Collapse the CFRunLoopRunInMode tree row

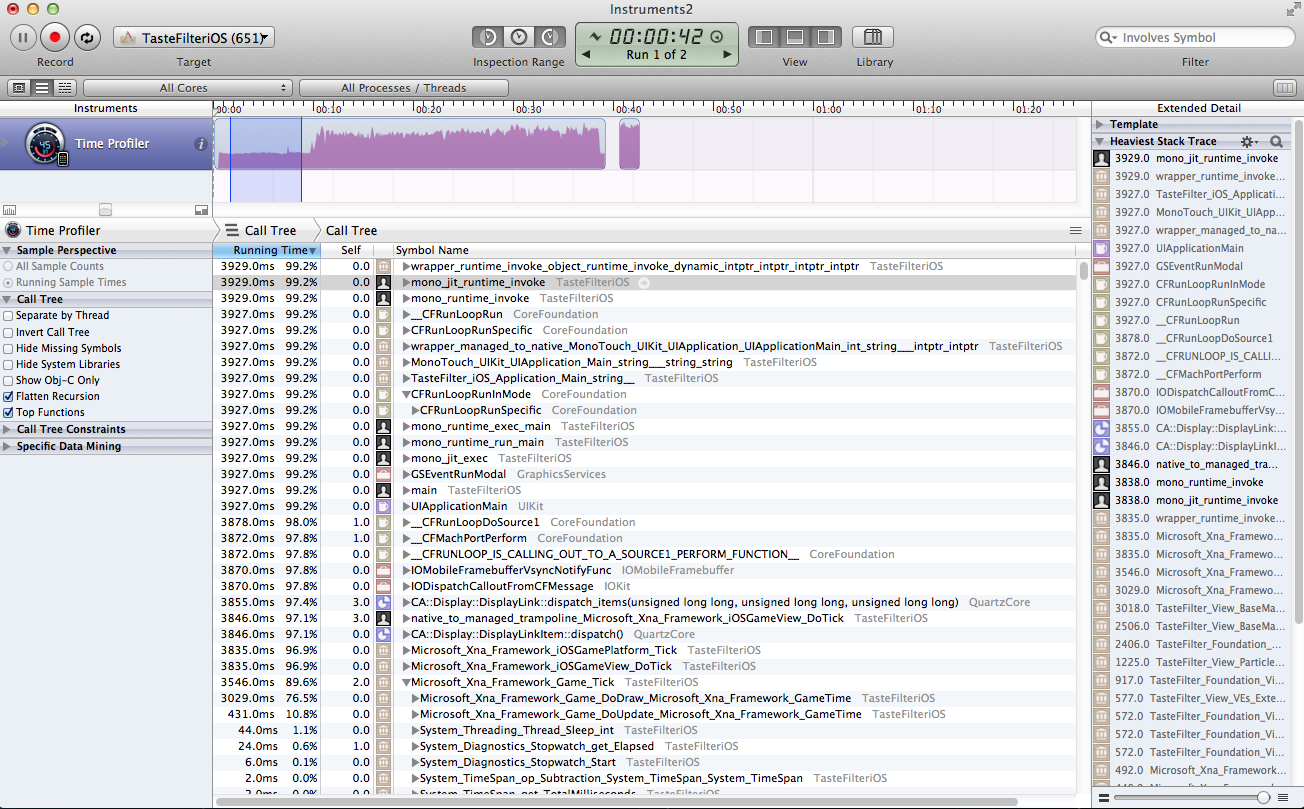point(406,395)
